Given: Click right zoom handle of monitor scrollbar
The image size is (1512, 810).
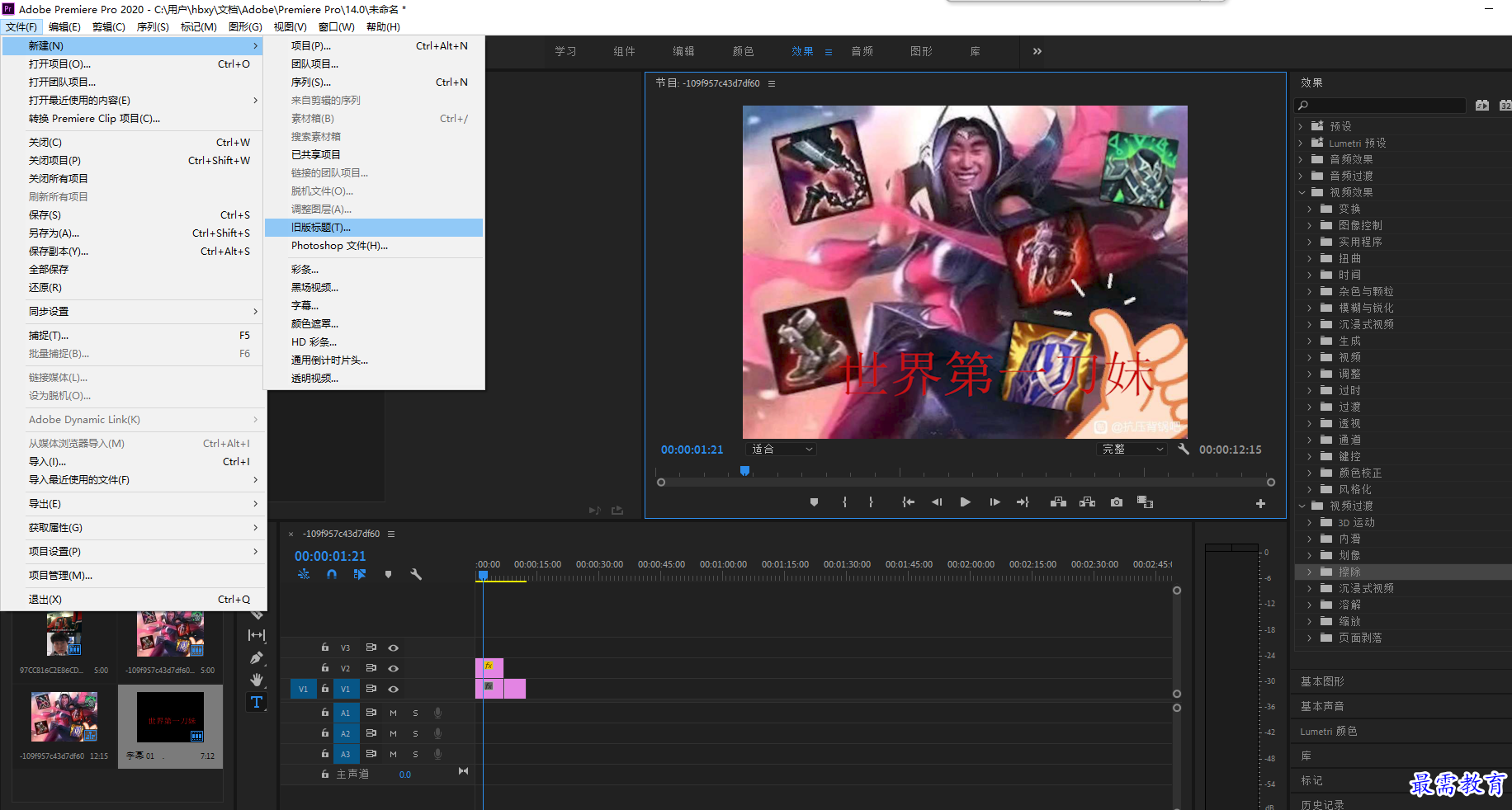Looking at the screenshot, I should (1271, 483).
